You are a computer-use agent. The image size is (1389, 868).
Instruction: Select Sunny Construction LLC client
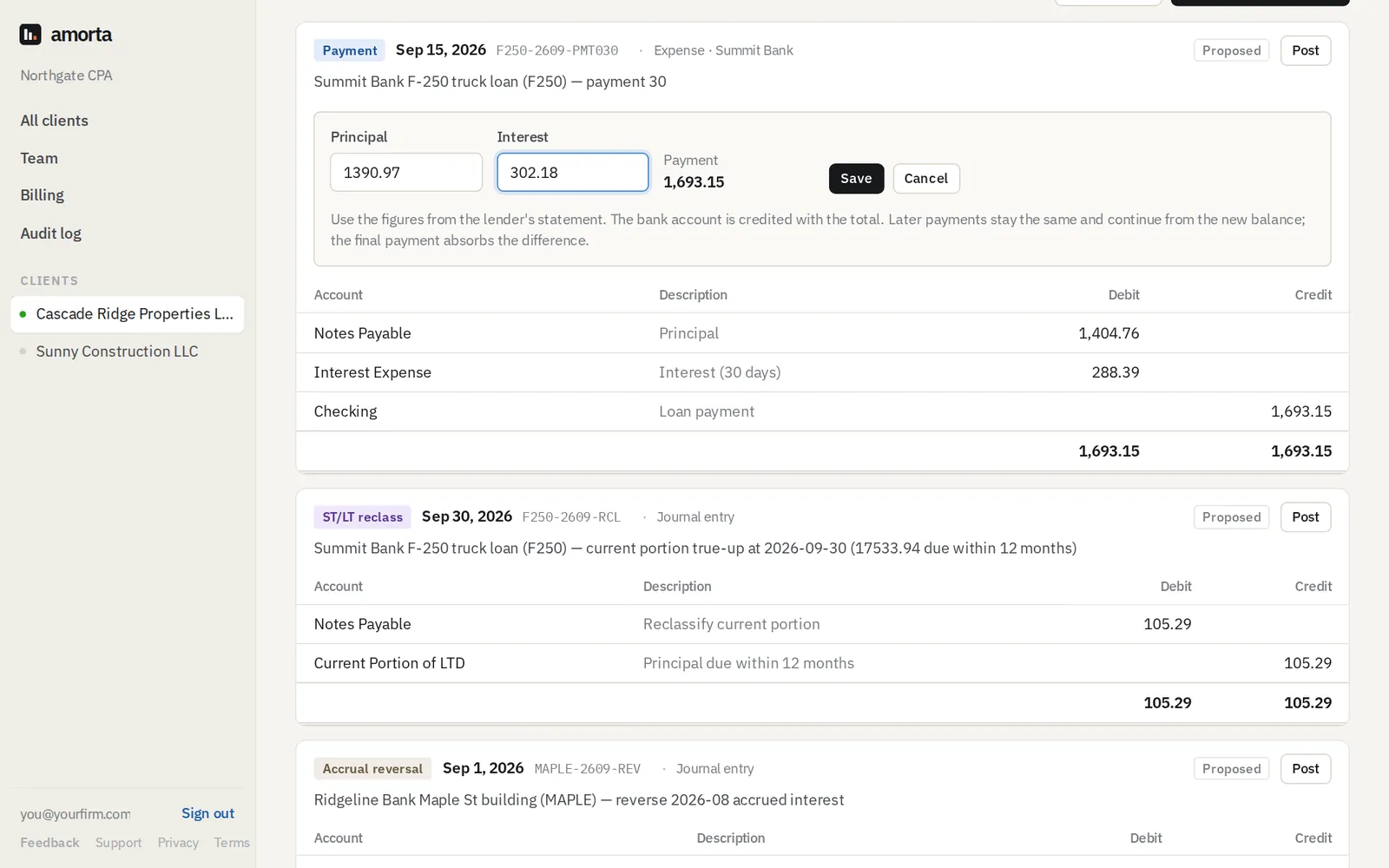click(128, 352)
